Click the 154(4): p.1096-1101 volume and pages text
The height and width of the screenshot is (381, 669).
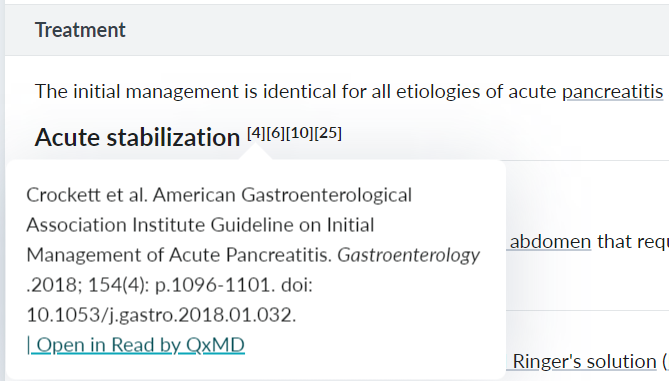pos(181,285)
